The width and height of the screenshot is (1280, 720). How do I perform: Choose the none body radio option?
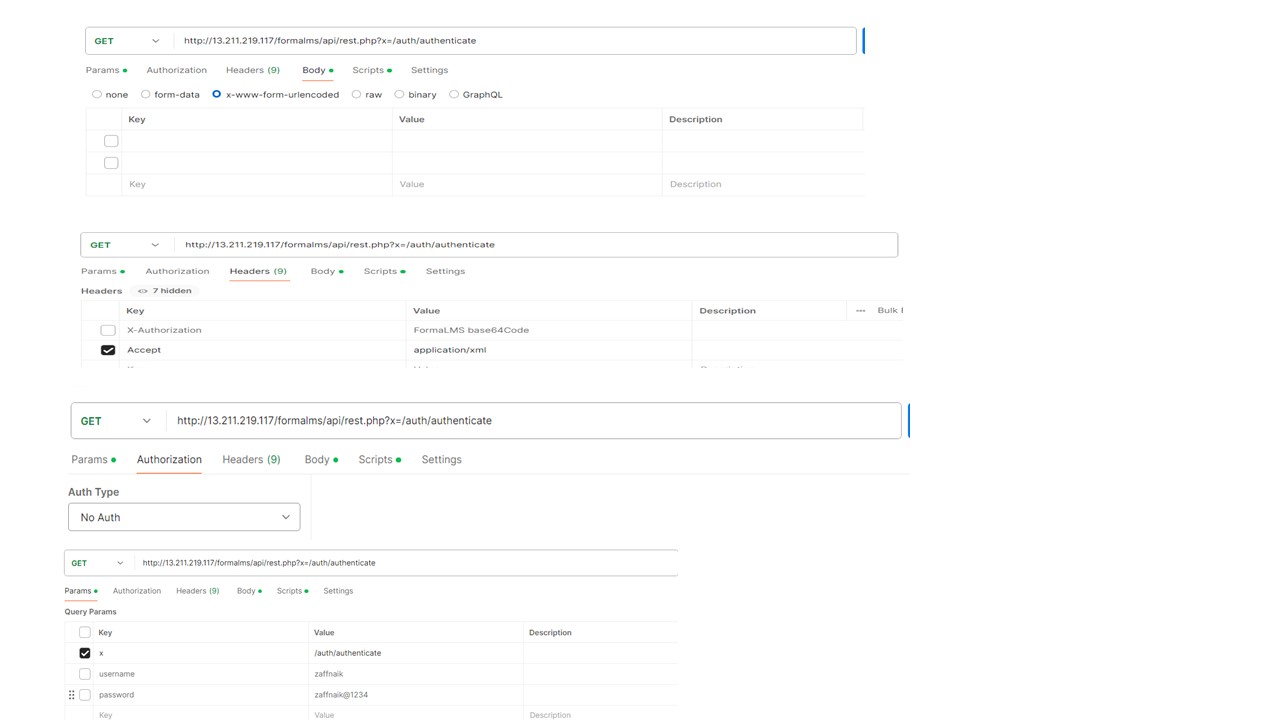click(97, 95)
